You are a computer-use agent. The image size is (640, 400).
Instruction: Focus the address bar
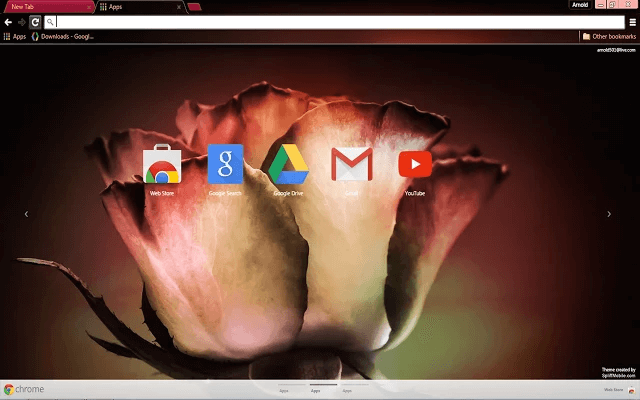click(x=300, y=21)
